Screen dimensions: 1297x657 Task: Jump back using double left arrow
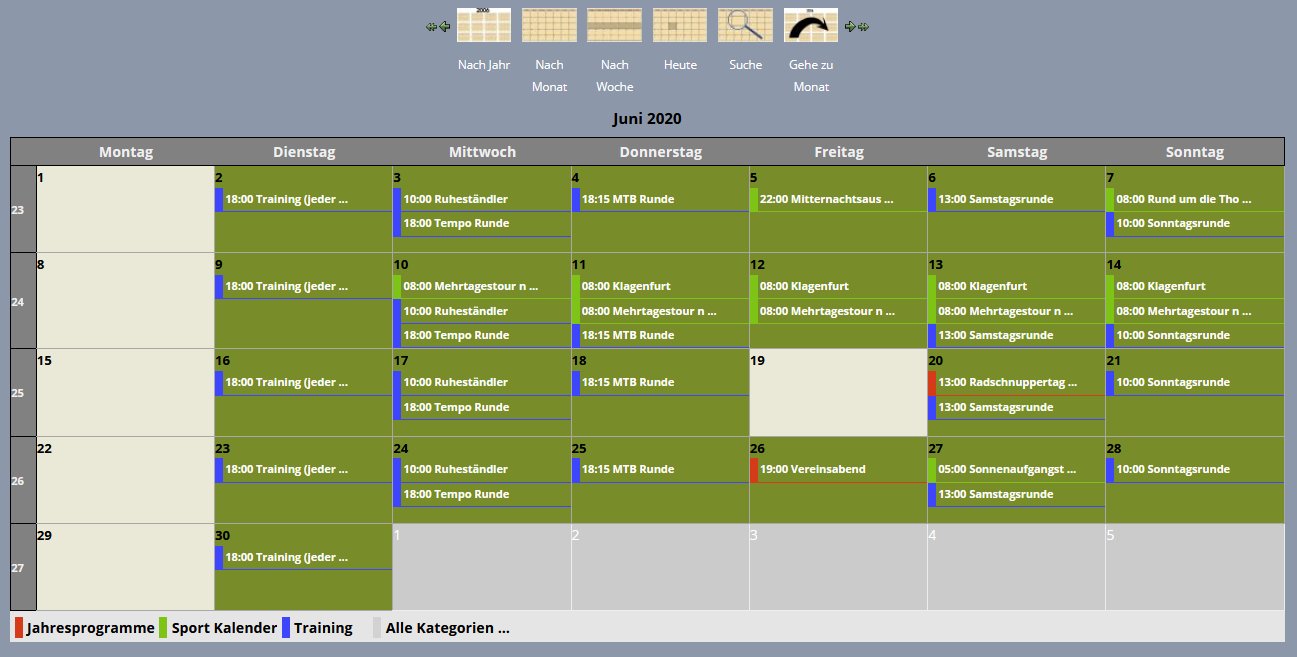tap(431, 27)
